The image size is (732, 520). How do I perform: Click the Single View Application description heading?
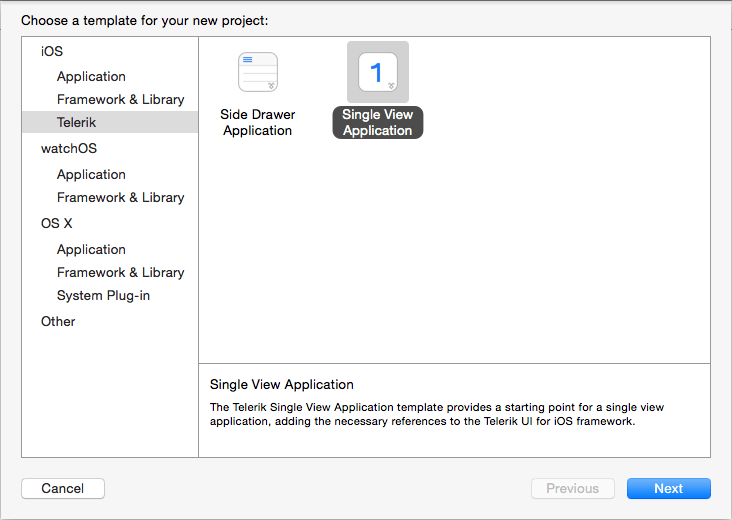282,384
